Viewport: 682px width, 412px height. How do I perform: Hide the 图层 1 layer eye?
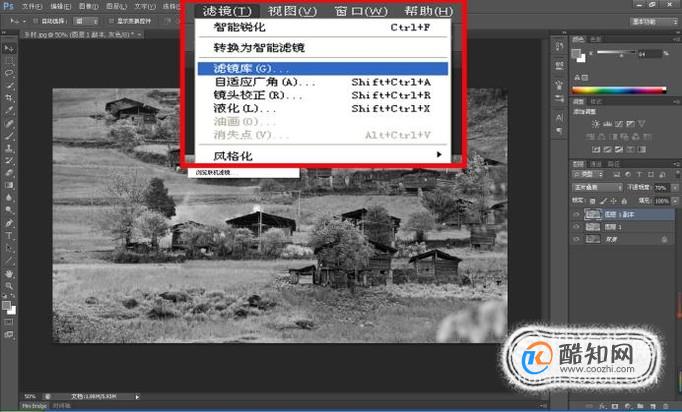tap(577, 227)
